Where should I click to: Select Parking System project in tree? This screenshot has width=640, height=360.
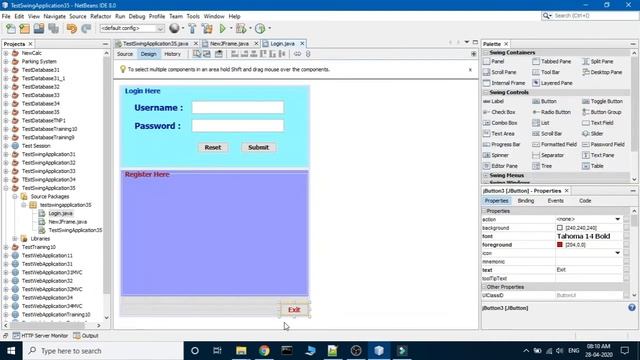[39, 62]
